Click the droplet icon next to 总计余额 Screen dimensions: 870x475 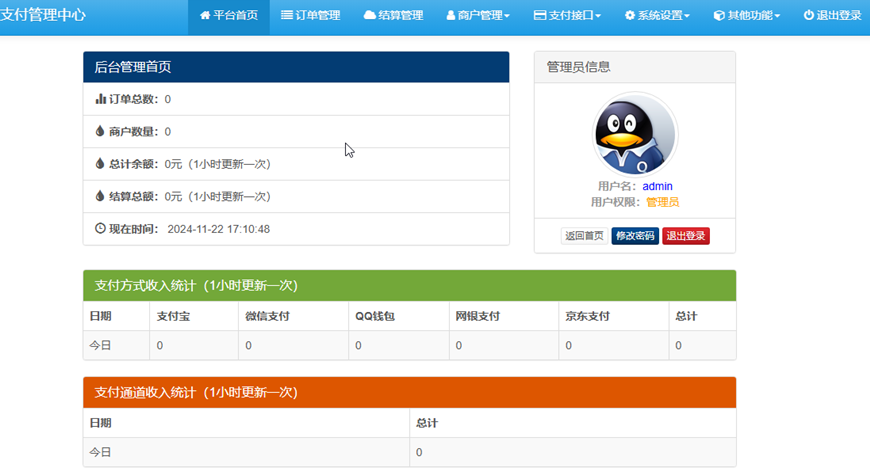coord(100,163)
